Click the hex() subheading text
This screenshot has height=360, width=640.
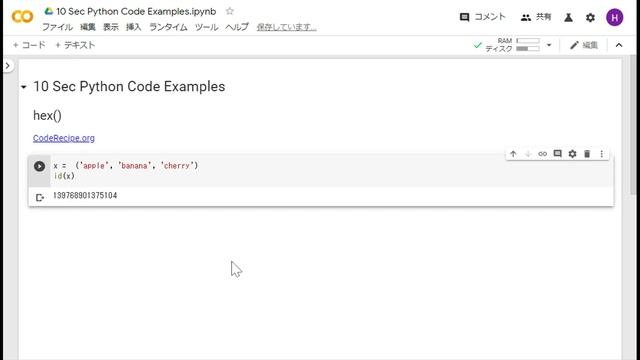point(47,116)
